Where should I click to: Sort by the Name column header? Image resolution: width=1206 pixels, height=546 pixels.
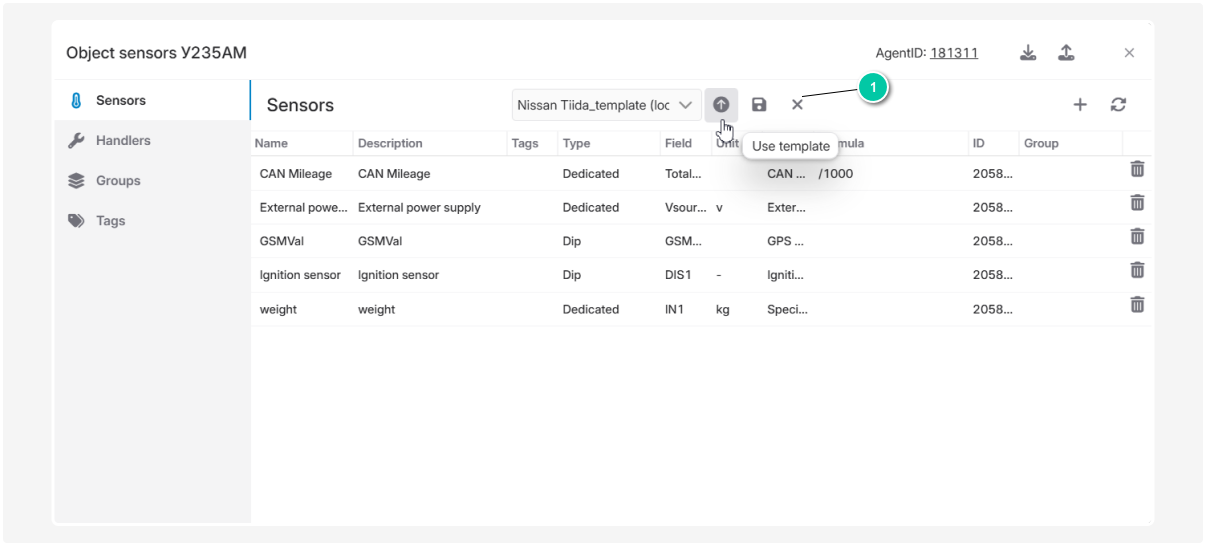[x=272, y=144]
